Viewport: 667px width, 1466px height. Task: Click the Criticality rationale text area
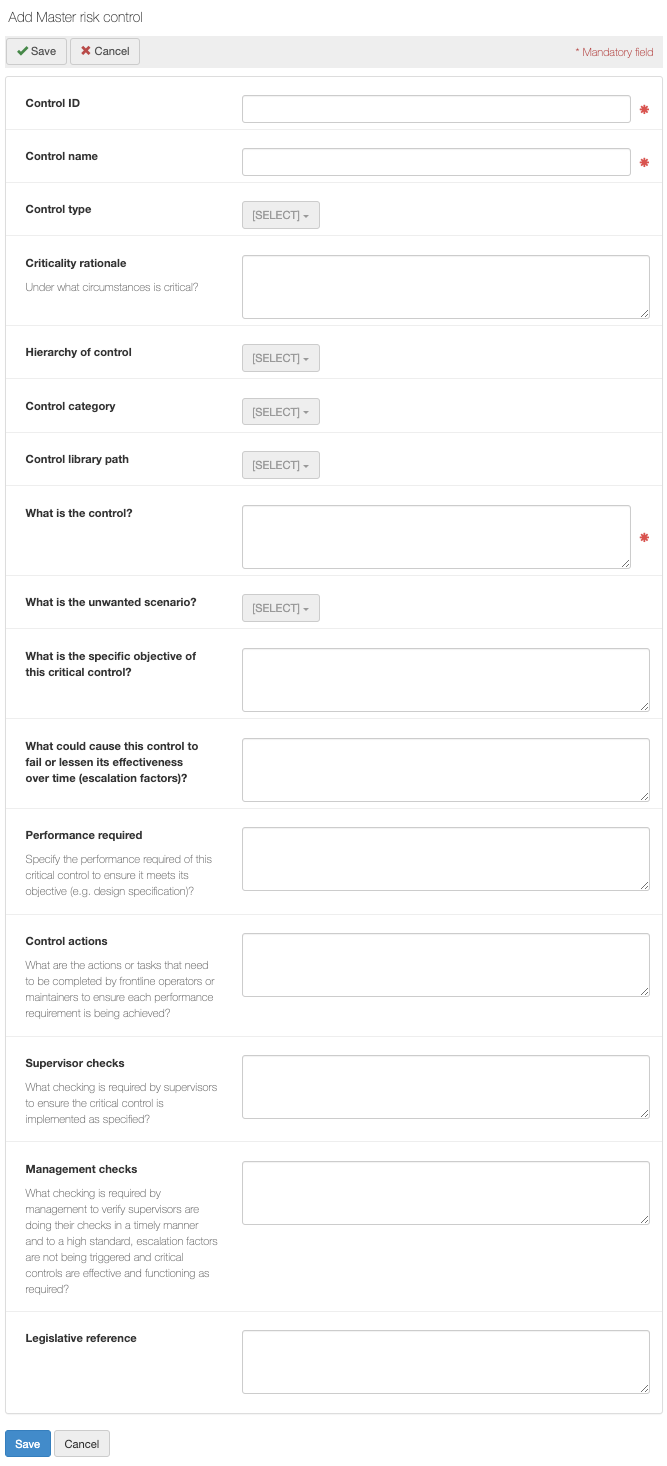[446, 287]
